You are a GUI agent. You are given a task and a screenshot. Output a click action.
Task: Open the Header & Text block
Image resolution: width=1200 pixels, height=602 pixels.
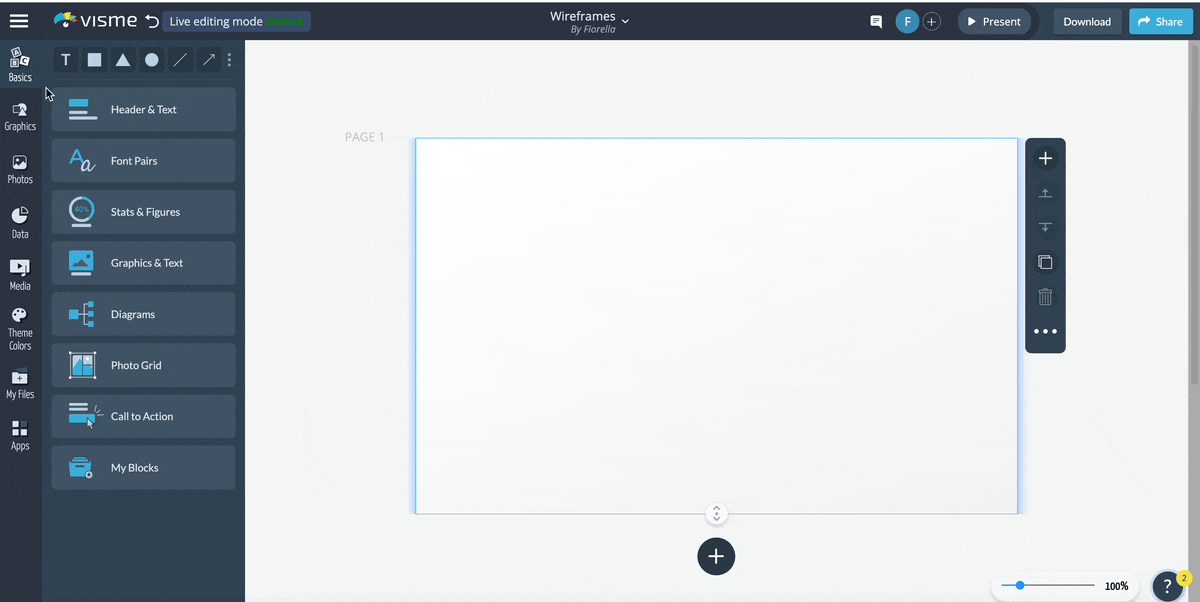143,109
